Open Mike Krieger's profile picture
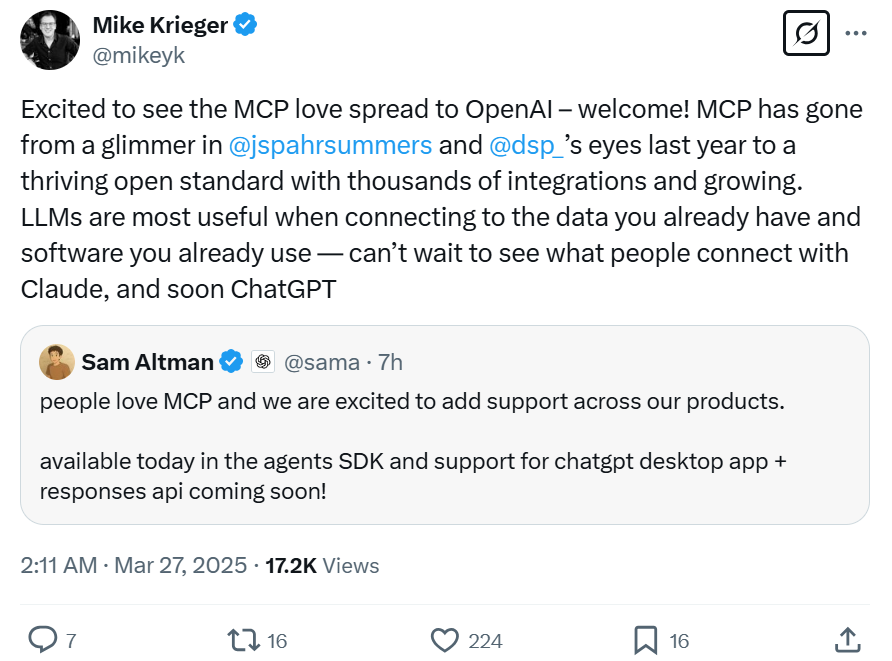Image resolution: width=892 pixels, height=661 pixels. pos(50,40)
